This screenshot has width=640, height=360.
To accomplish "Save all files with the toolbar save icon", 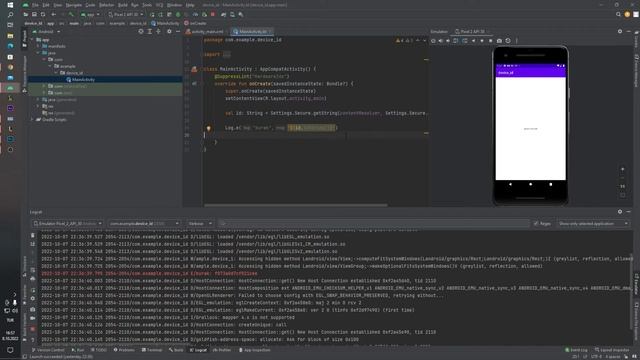I will click(34, 14).
